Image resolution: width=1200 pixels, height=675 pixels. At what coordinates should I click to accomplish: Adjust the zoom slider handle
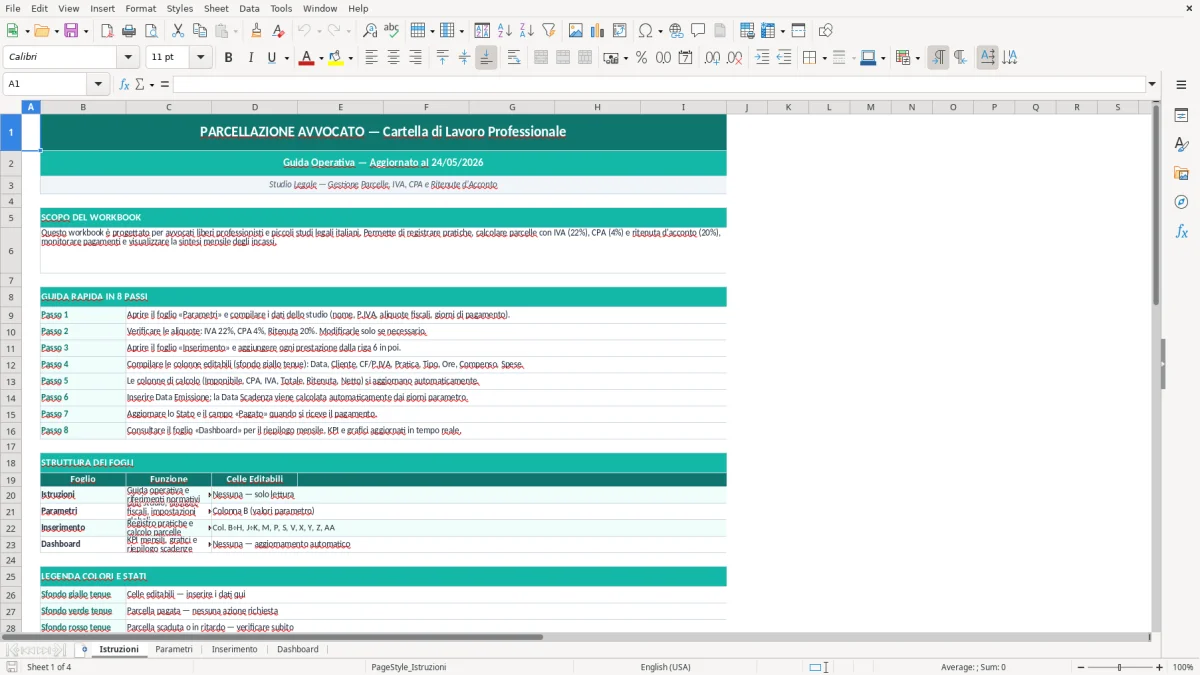[1119, 667]
